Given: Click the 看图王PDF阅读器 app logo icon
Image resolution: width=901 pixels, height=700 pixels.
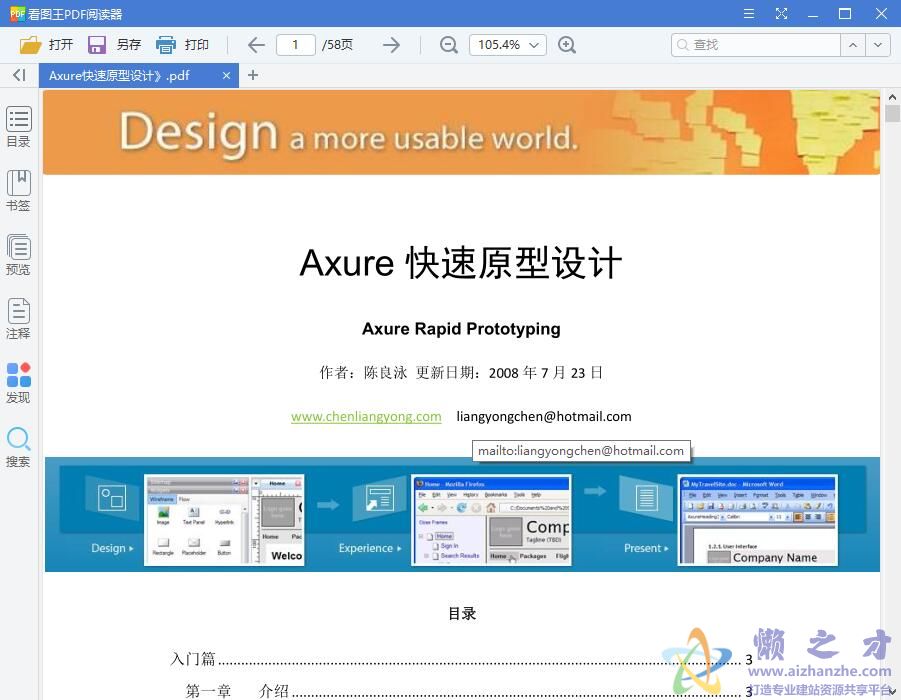Looking at the screenshot, I should pos(17,13).
